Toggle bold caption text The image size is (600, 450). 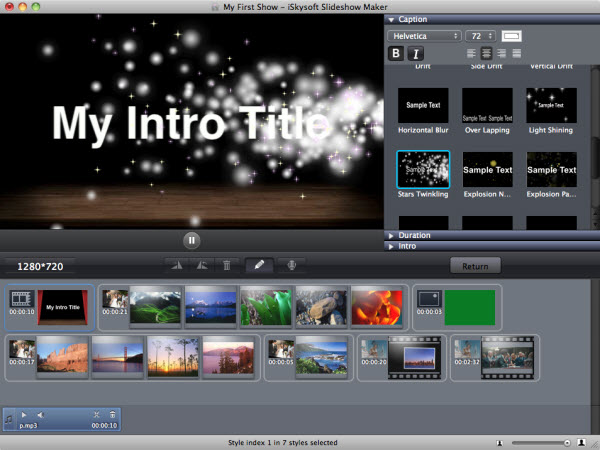coord(397,54)
